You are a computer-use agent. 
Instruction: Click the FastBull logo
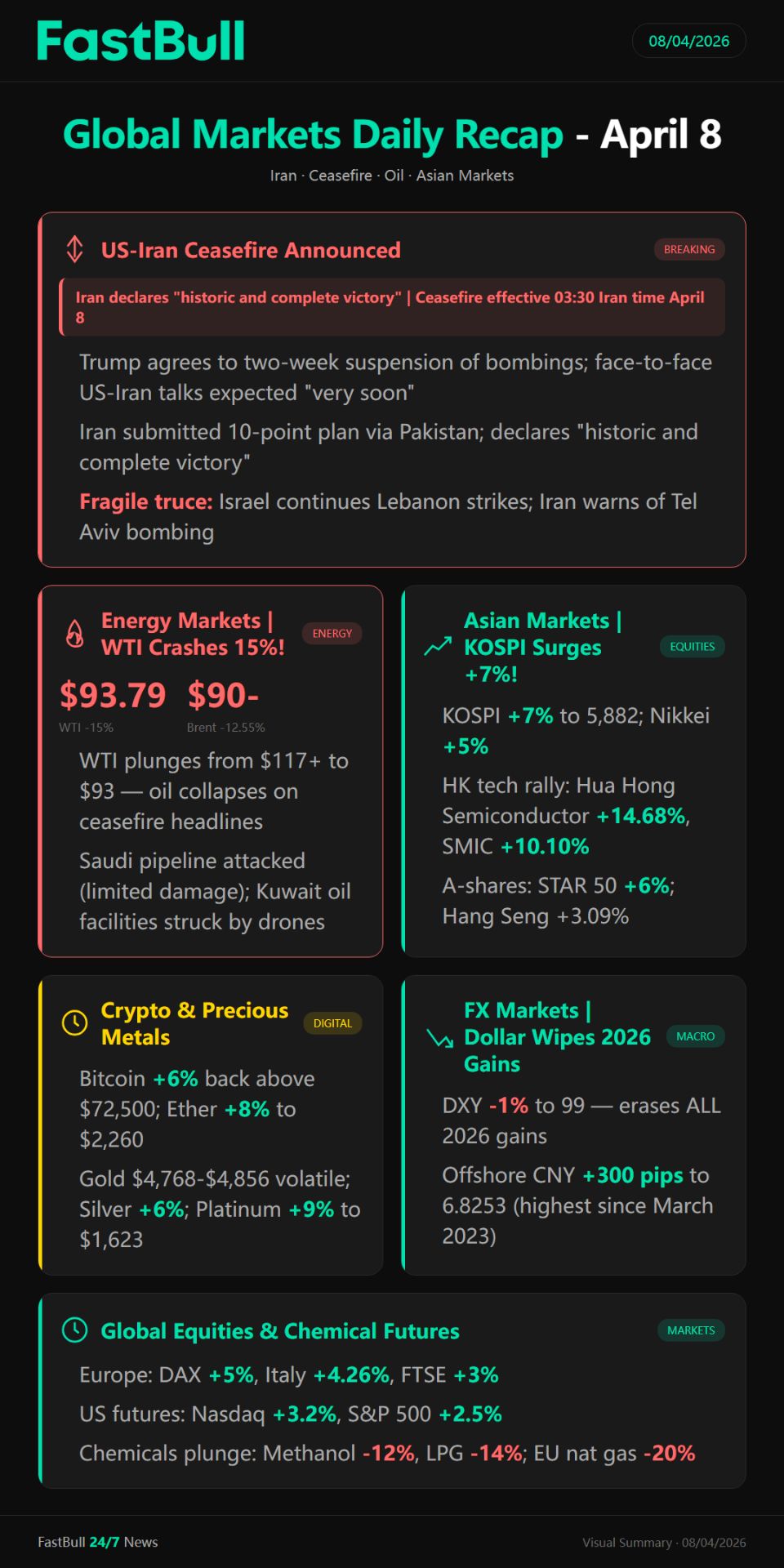140,41
